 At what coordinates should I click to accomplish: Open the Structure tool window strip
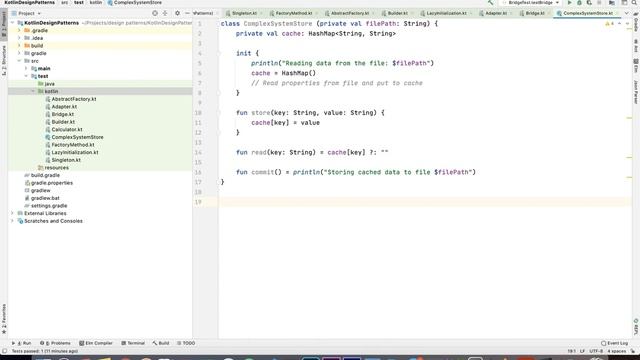pos(4,60)
